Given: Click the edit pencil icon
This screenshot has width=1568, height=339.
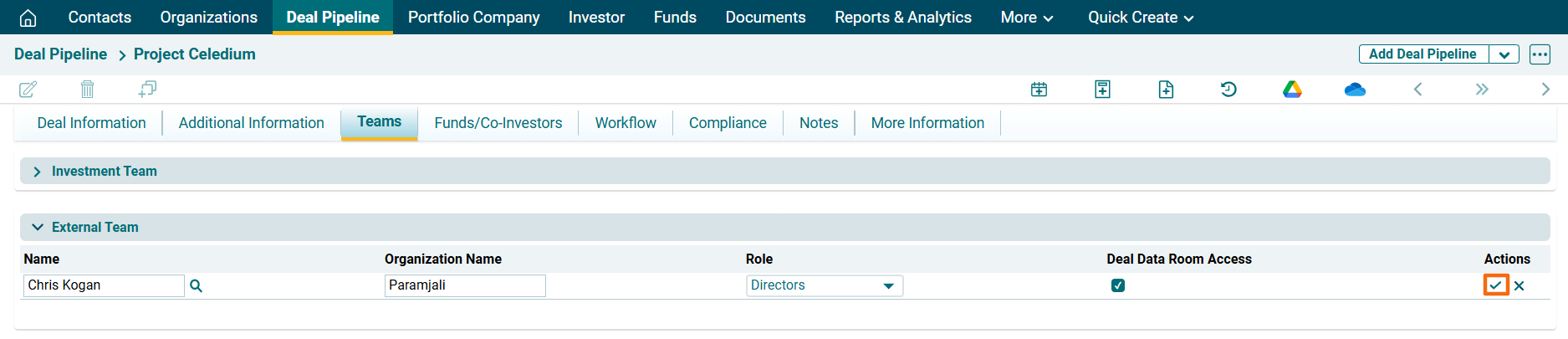Looking at the screenshot, I should [28, 90].
